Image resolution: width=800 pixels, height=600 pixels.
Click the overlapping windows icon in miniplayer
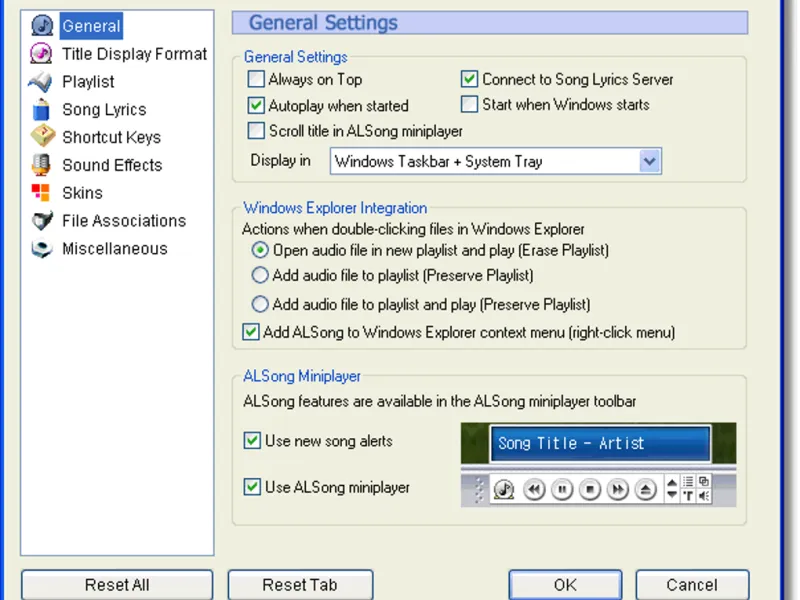(704, 481)
